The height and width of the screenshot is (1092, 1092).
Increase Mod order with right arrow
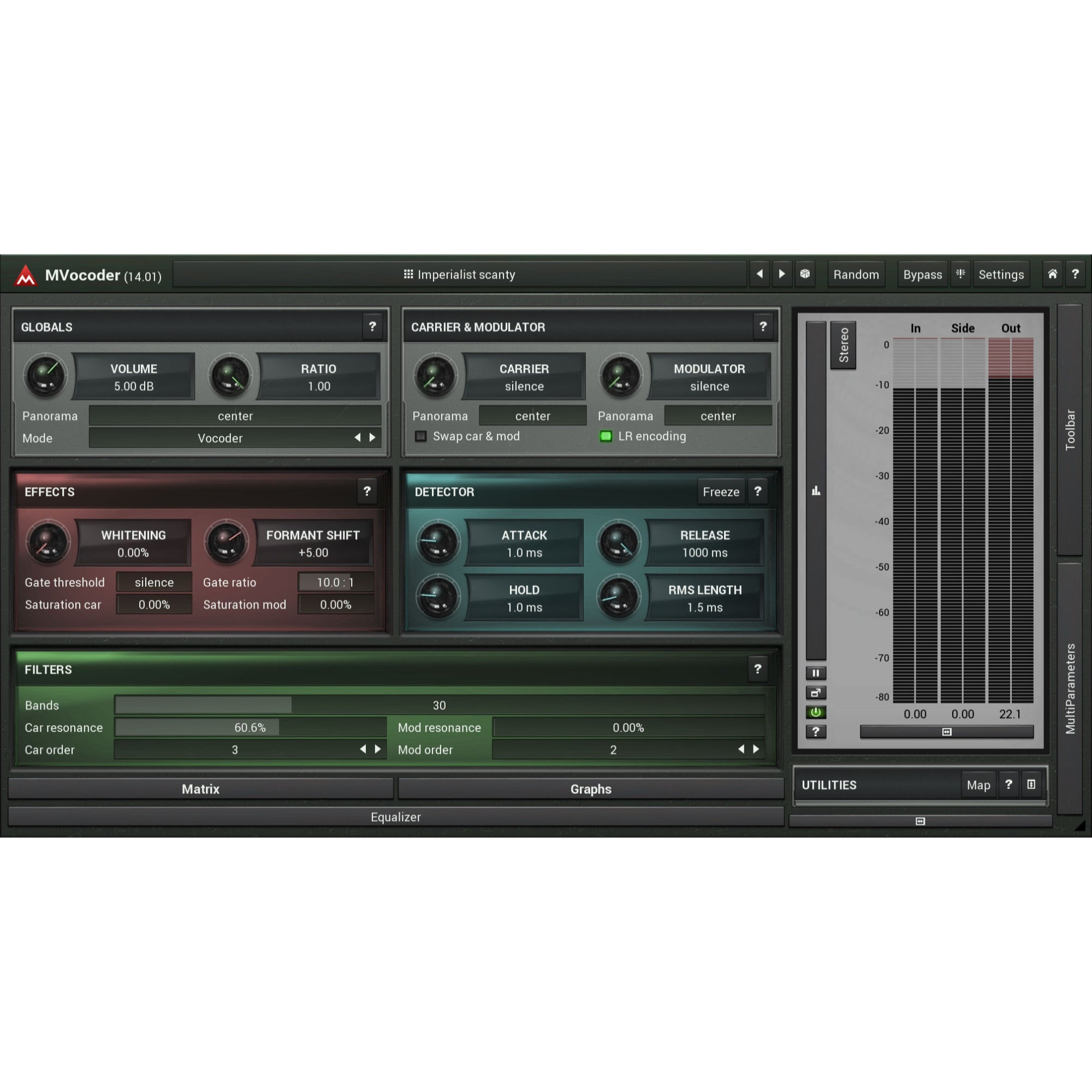(756, 750)
